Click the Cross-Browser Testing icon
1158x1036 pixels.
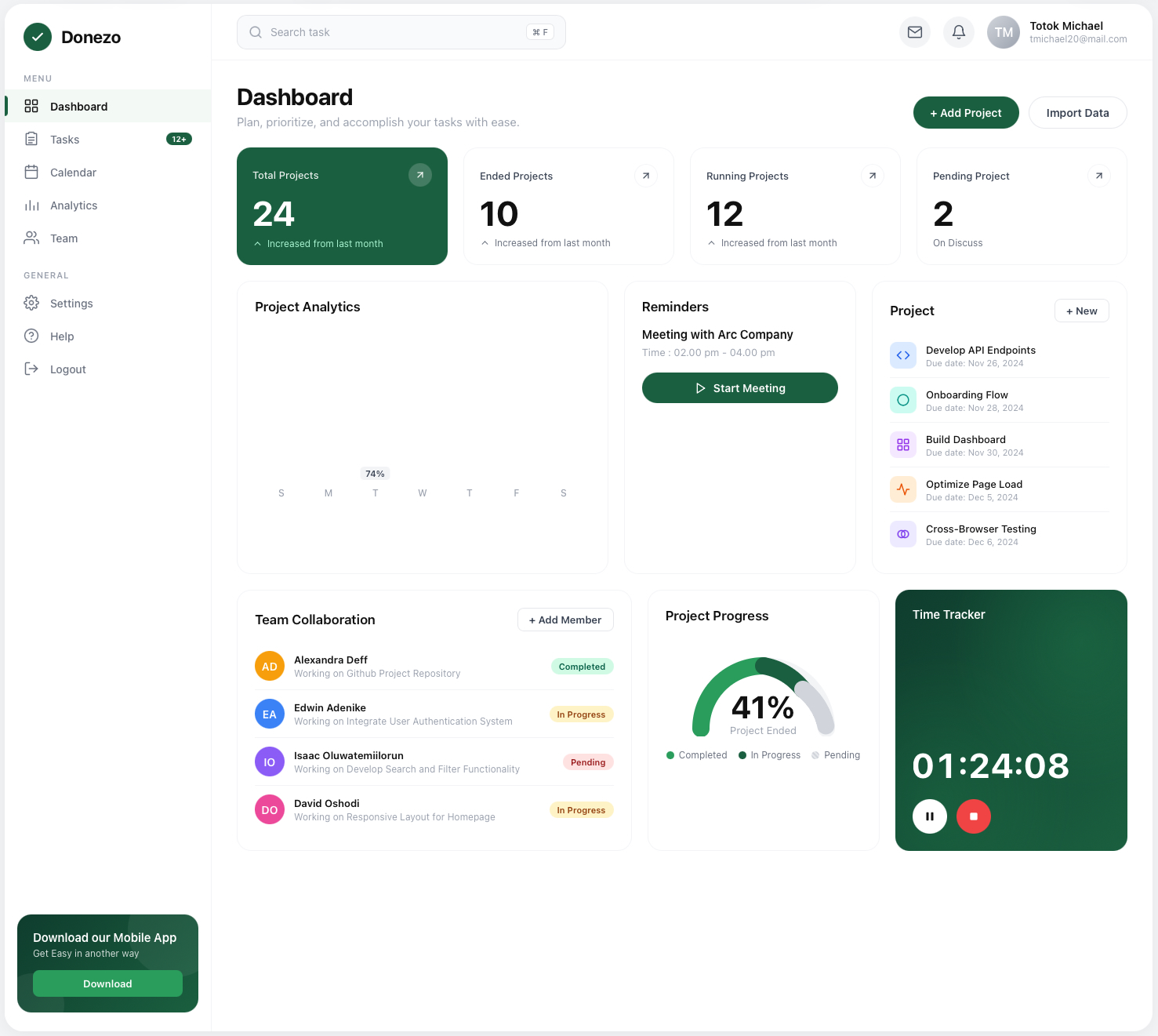click(x=903, y=534)
